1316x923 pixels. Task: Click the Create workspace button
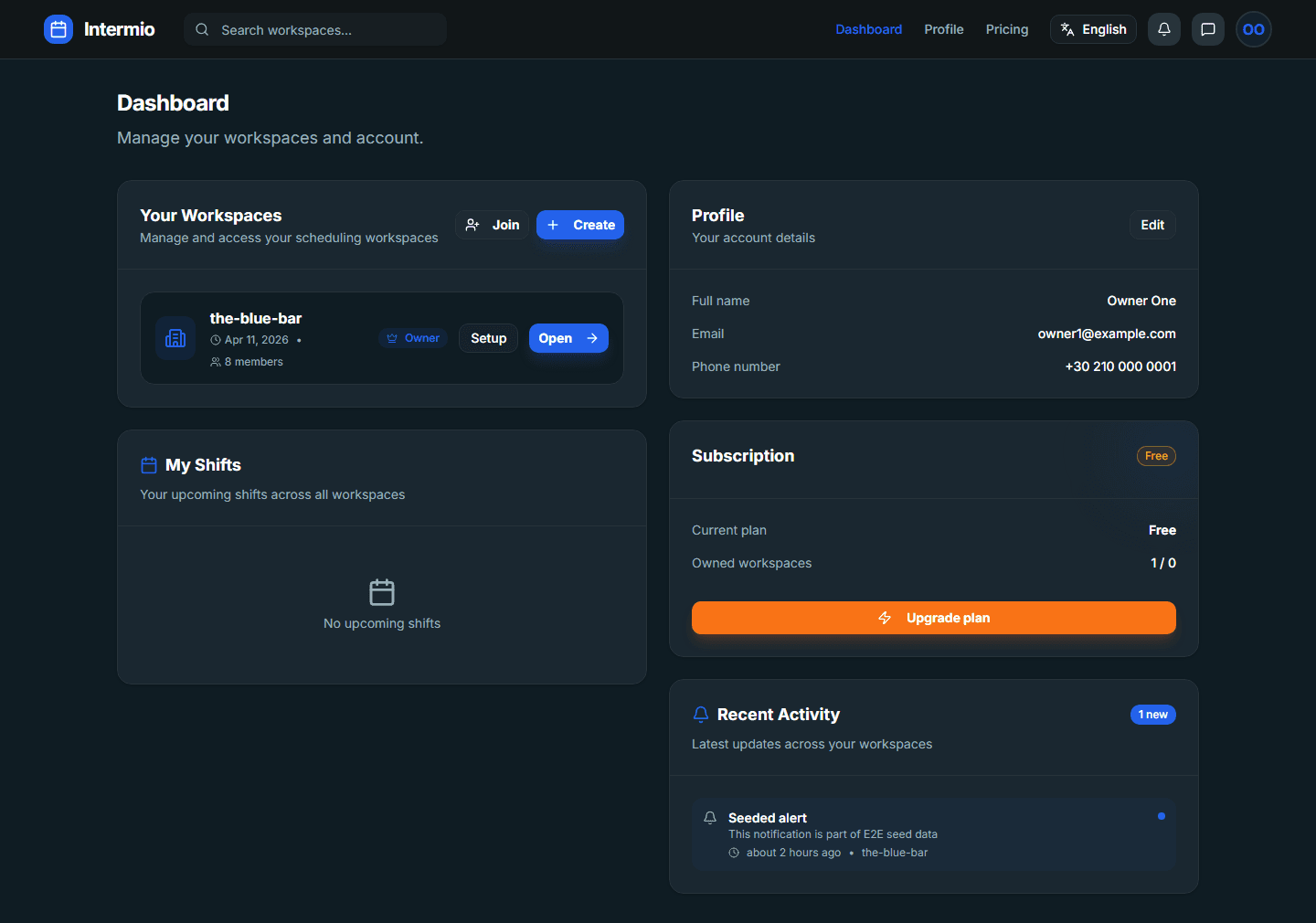click(x=580, y=225)
